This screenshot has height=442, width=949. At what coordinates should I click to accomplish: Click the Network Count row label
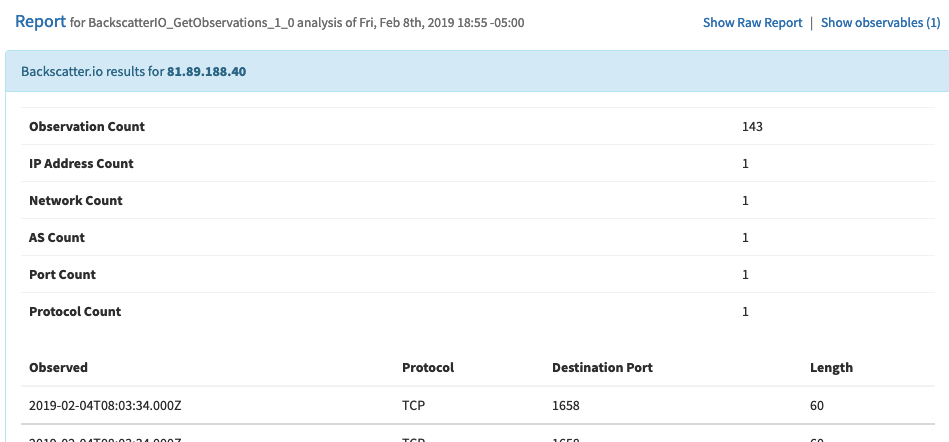76,201
